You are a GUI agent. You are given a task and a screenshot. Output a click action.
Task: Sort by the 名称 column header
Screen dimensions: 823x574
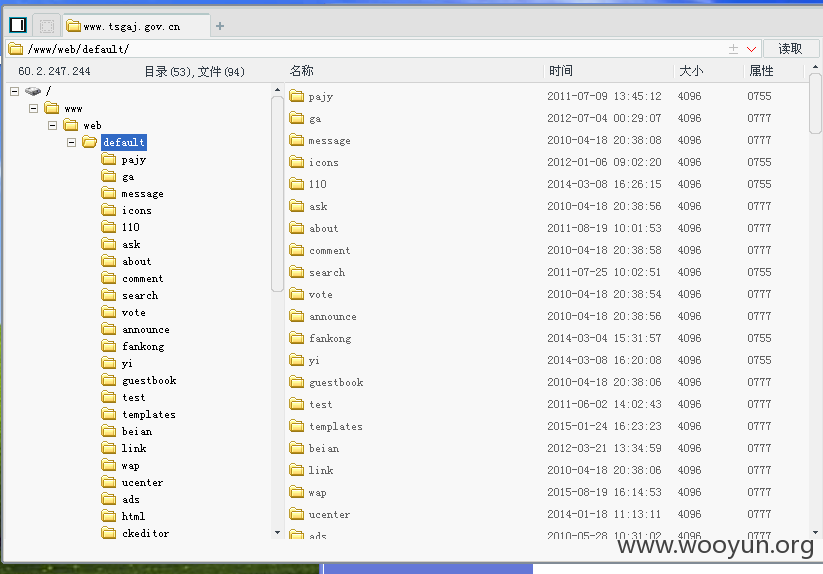tap(301, 71)
